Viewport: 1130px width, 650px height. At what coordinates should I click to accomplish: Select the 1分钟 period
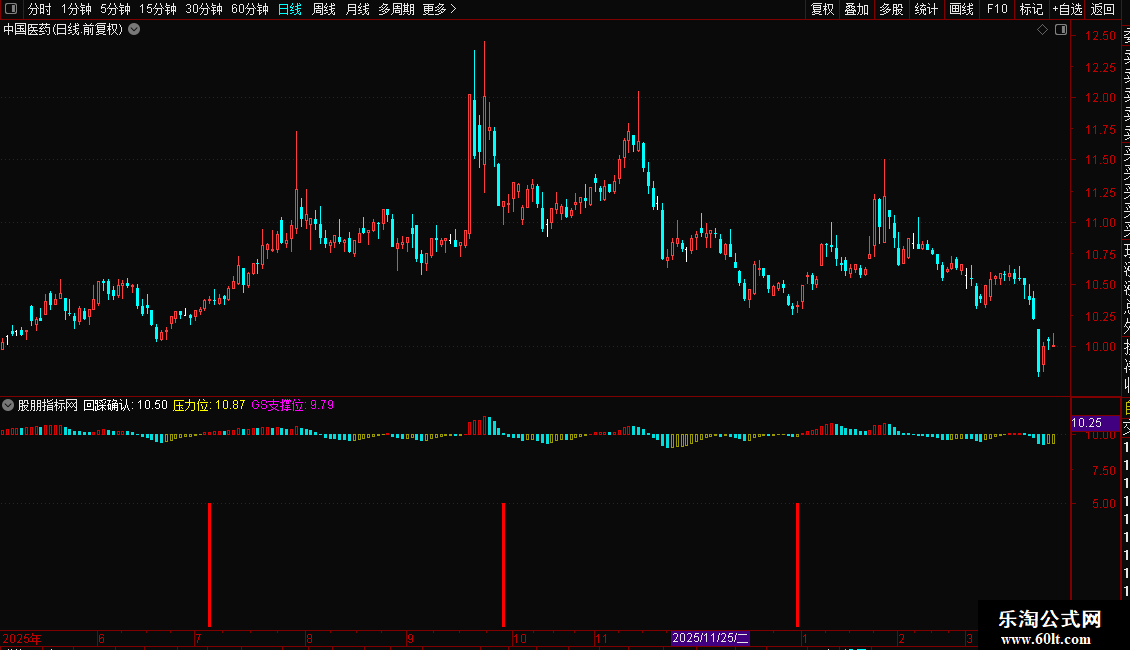pos(76,9)
